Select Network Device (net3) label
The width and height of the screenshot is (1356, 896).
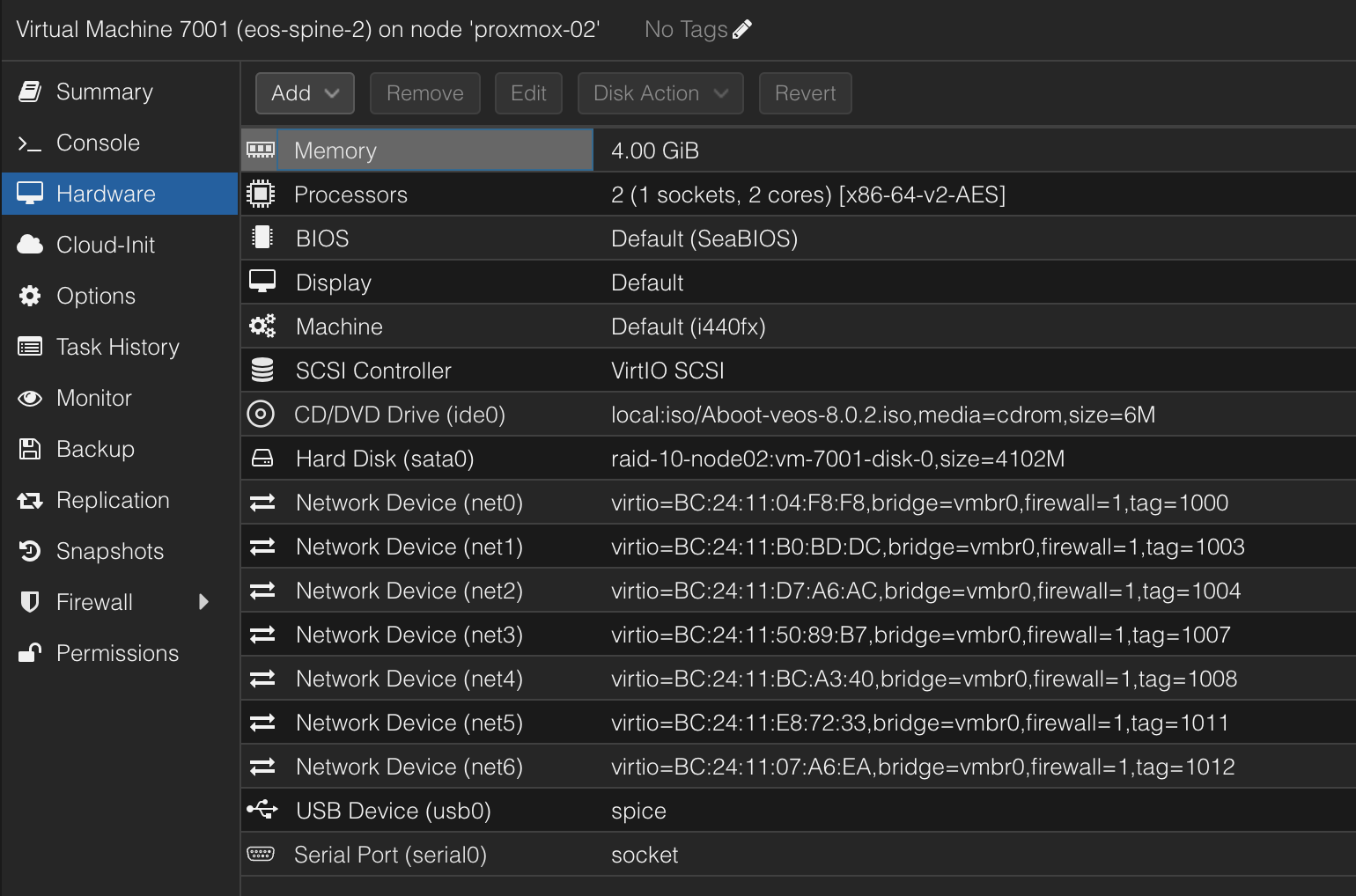(409, 635)
